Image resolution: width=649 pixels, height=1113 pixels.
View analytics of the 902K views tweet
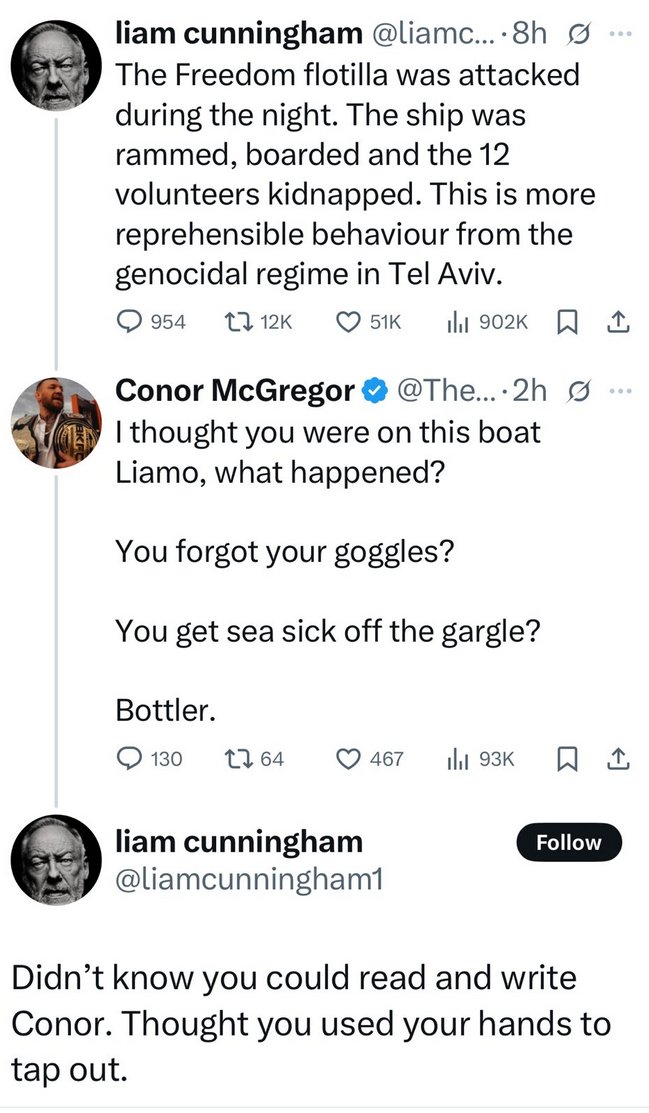(456, 321)
